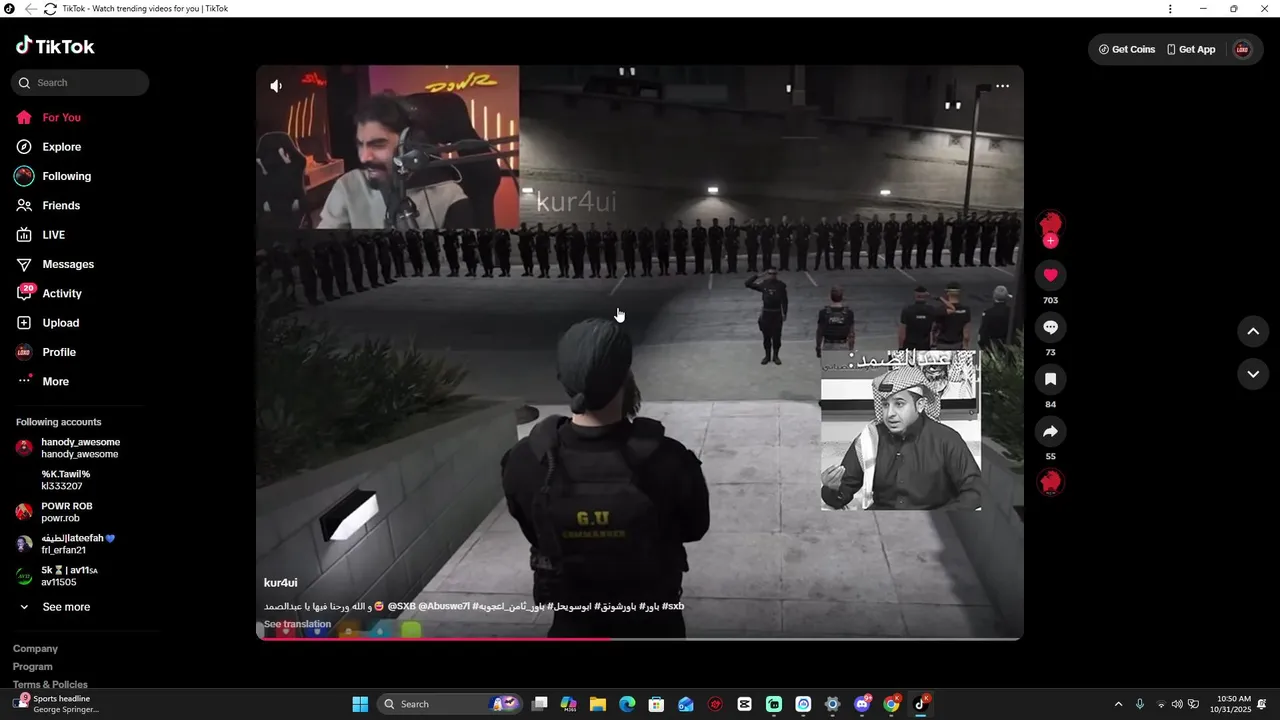Mute the video with the speaker icon
Viewport: 1280px width, 720px height.
(x=276, y=86)
